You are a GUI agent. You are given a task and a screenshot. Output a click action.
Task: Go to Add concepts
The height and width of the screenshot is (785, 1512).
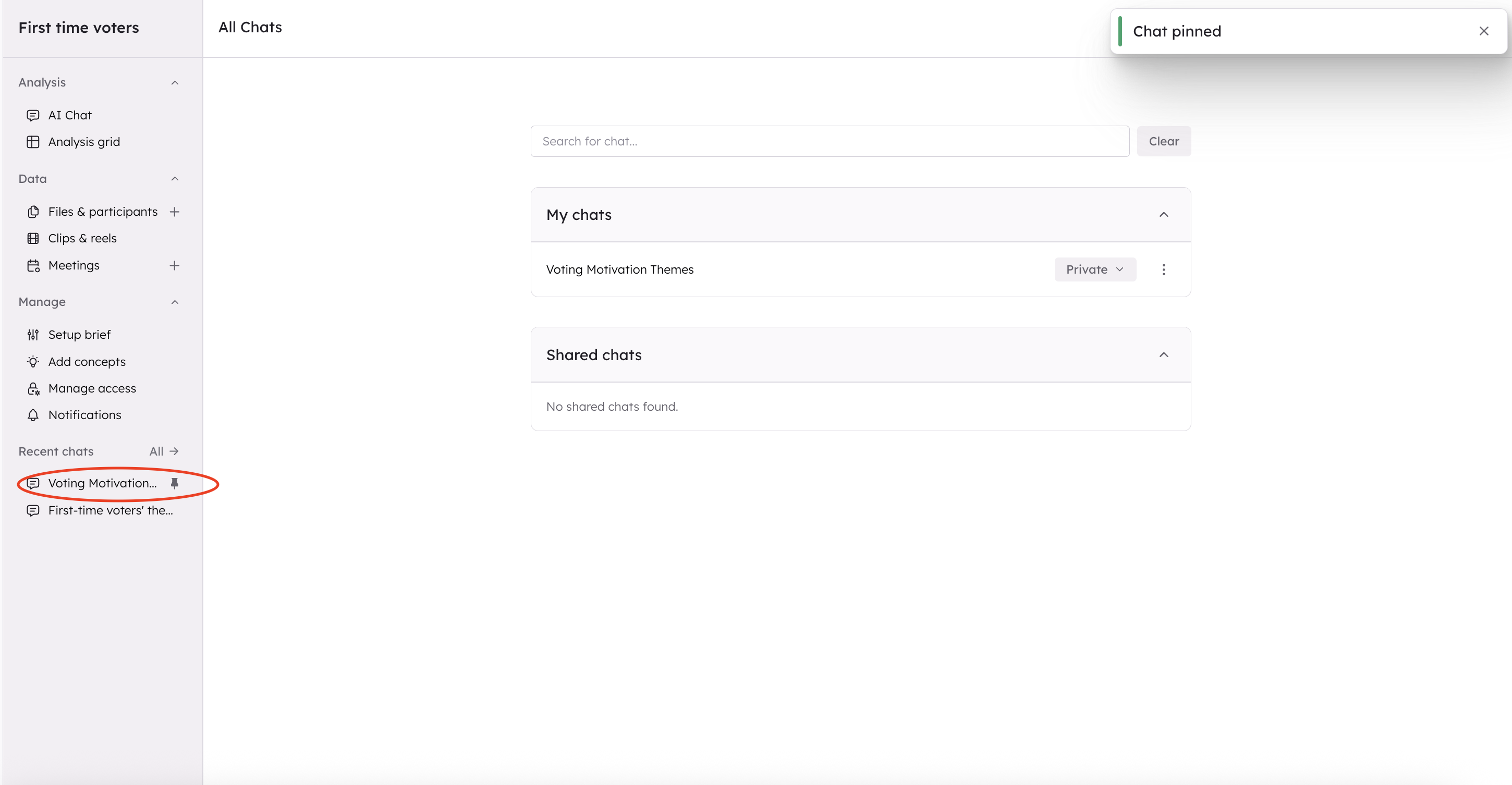point(86,361)
